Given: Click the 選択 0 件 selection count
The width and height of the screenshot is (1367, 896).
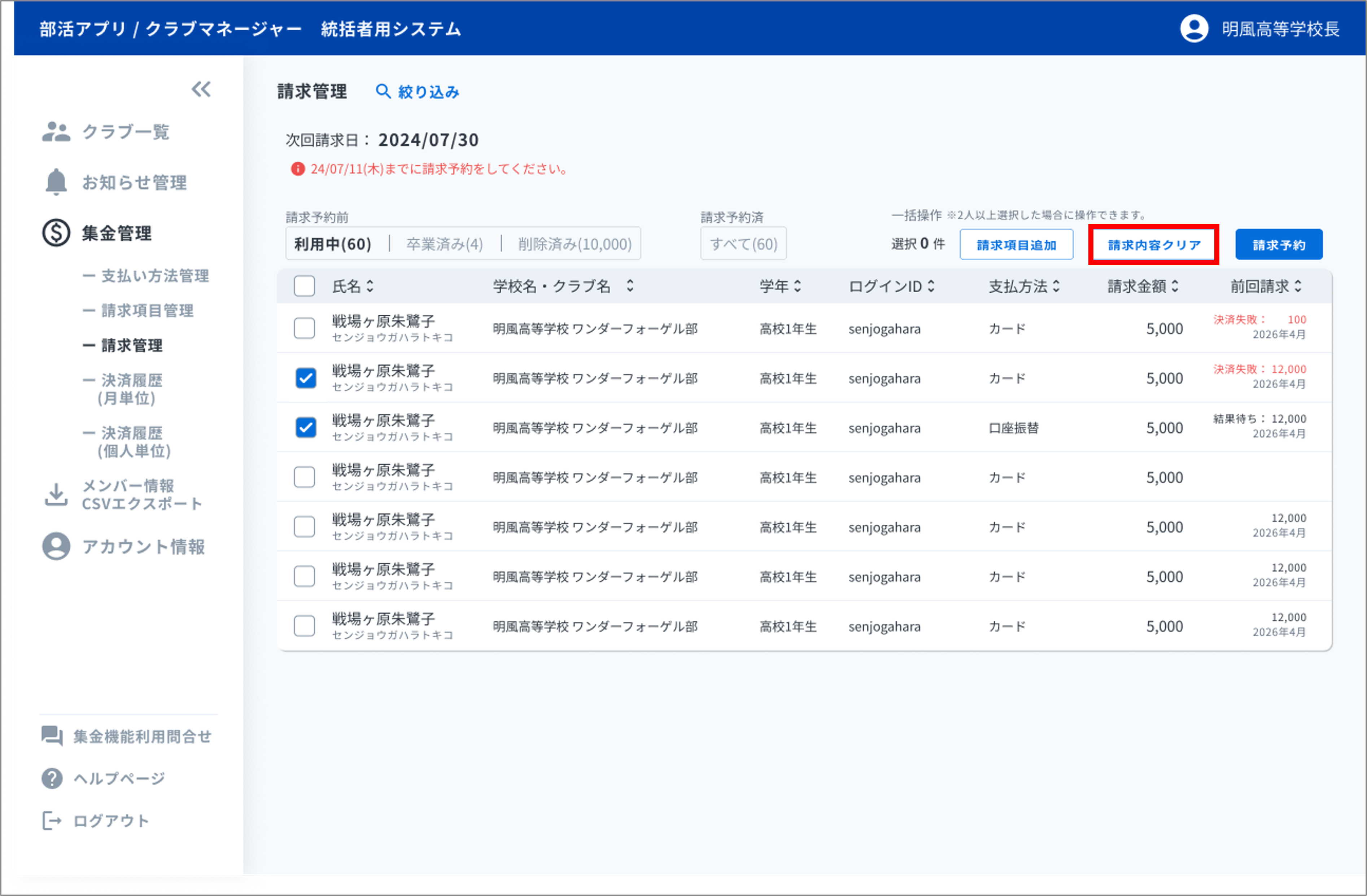Looking at the screenshot, I should click(918, 244).
